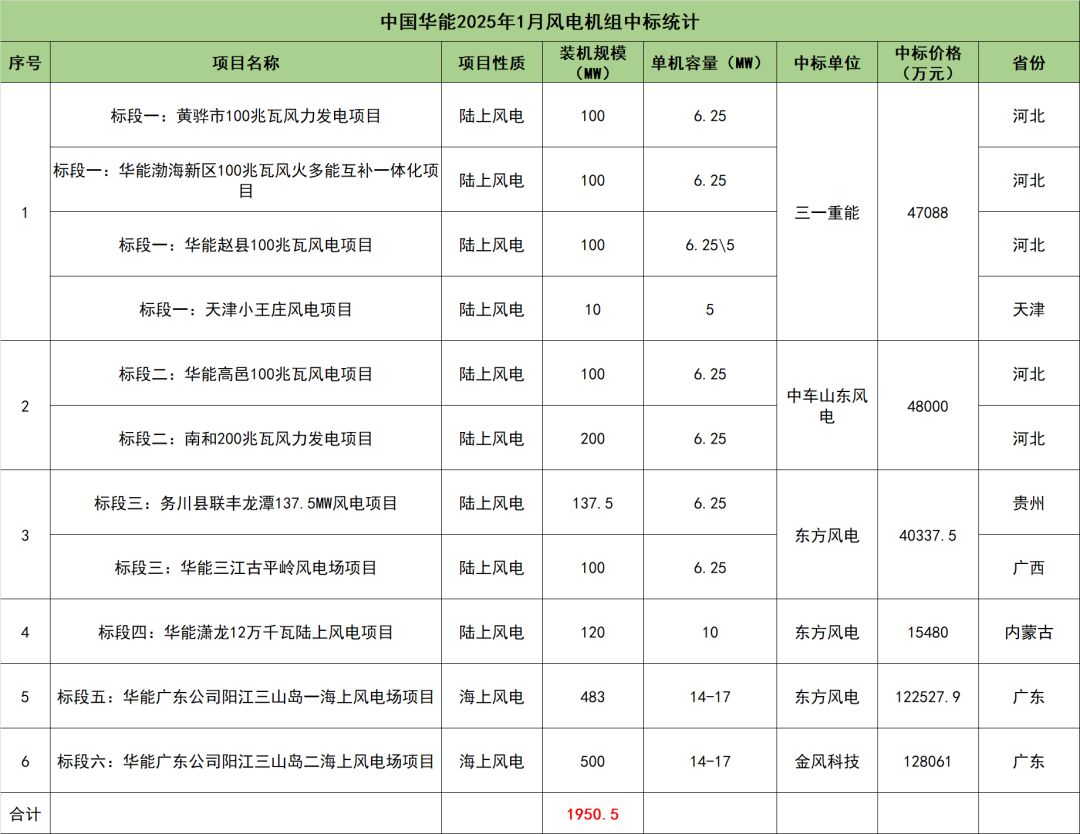Click the province cell 广西

coord(1029,567)
